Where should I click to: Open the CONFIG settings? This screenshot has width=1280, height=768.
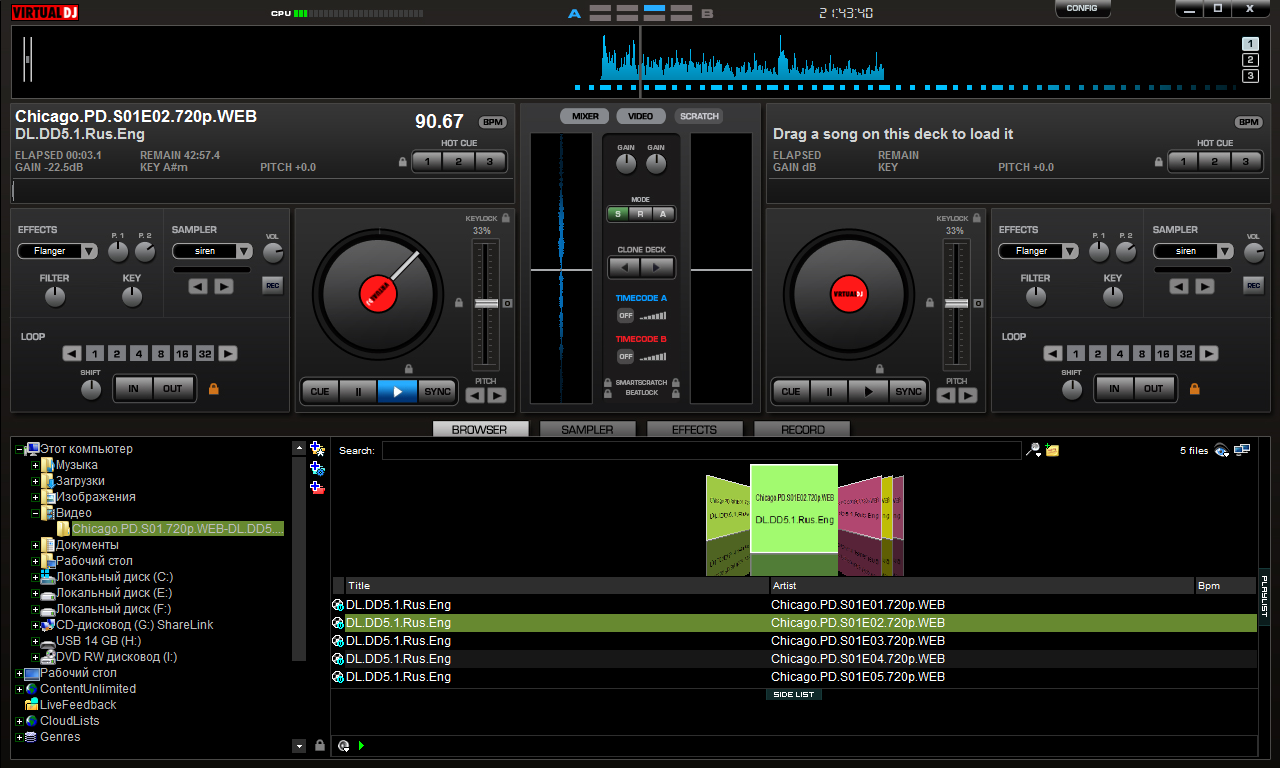[1082, 8]
